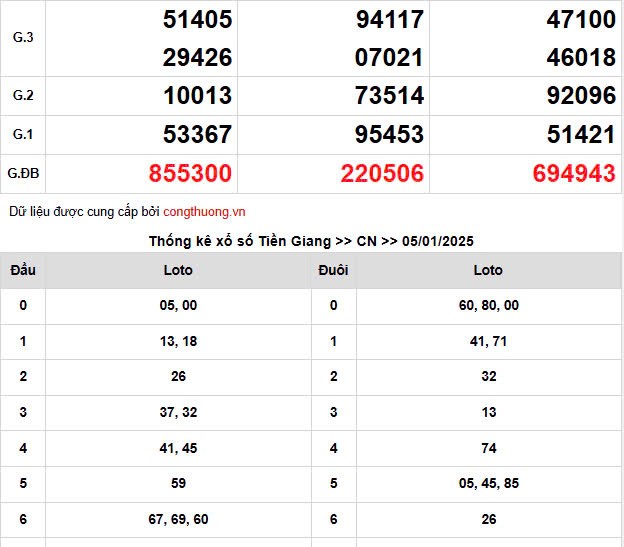This screenshot has width=624, height=547.
Task: Select loto cell with 67, 69, 60
Action: point(178,519)
